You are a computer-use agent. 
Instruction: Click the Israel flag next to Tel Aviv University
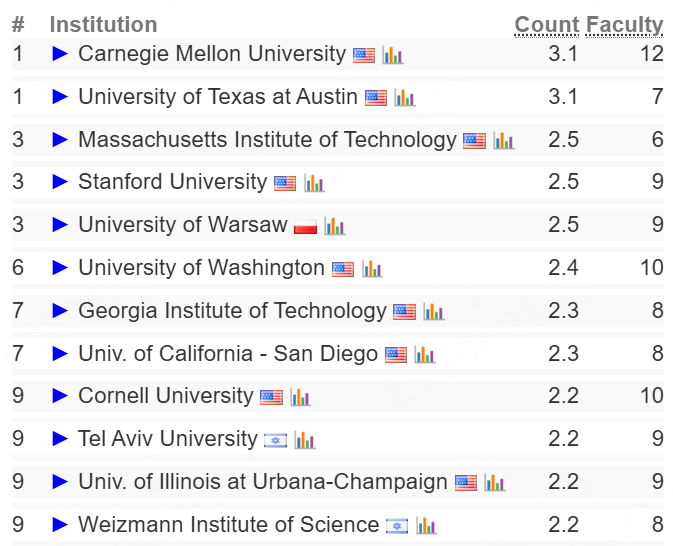click(275, 440)
